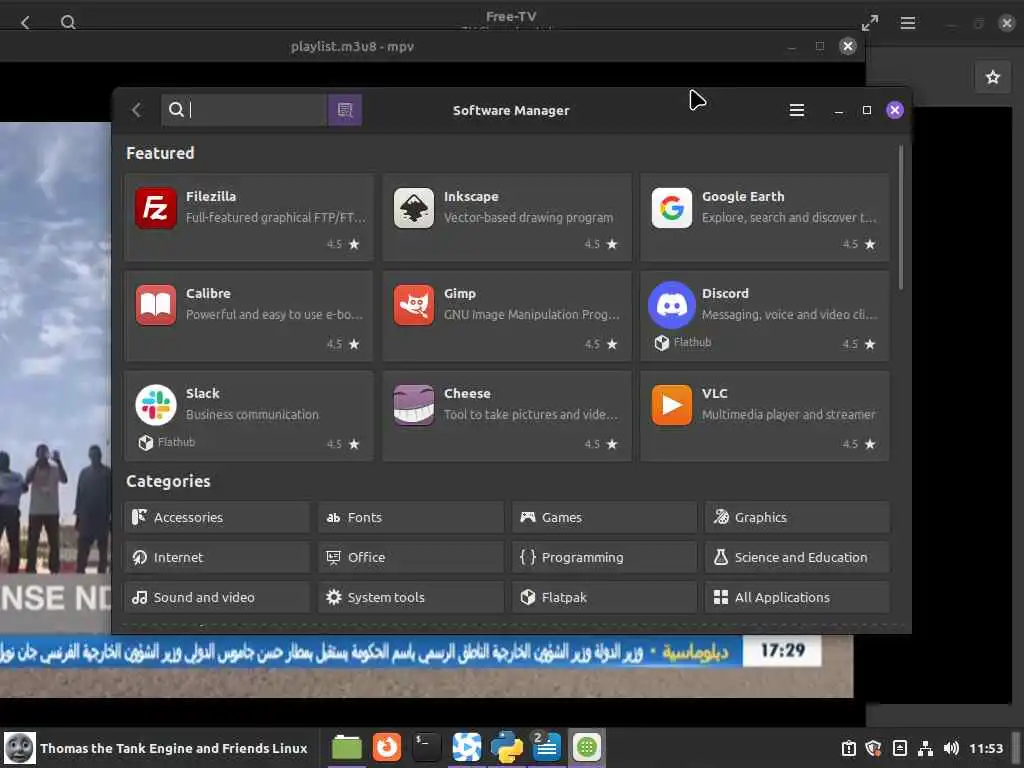Open the terminal from the taskbar
This screenshot has height=768, width=1024.
click(426, 747)
